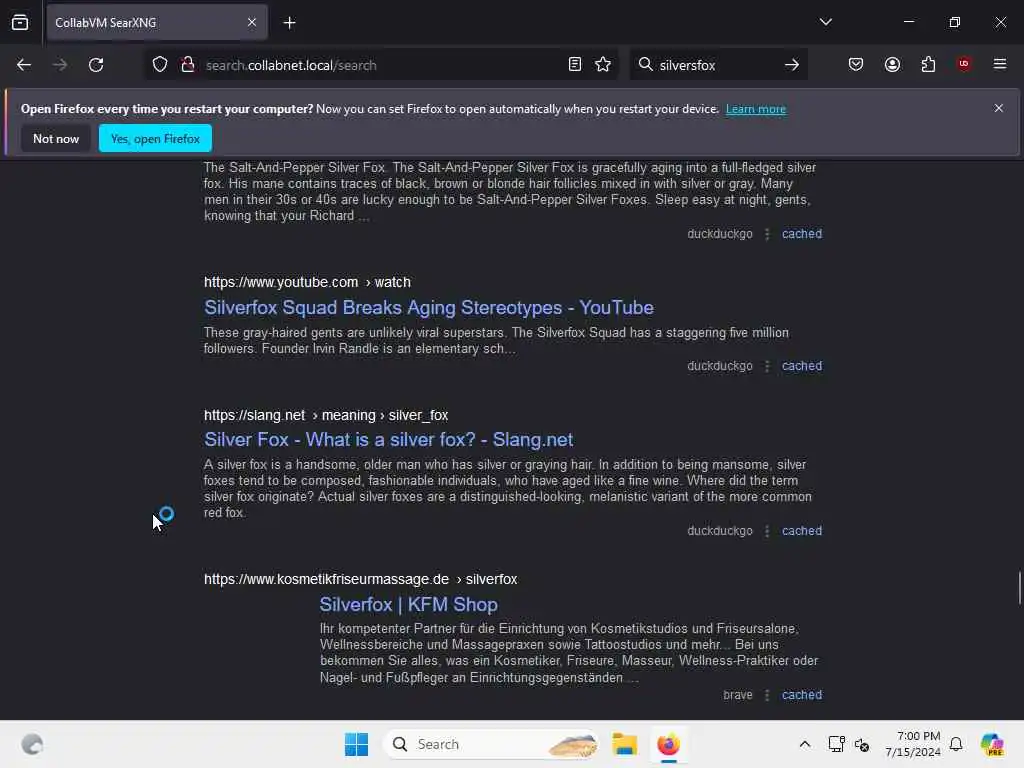Open File Explorer from taskbar

624,744
